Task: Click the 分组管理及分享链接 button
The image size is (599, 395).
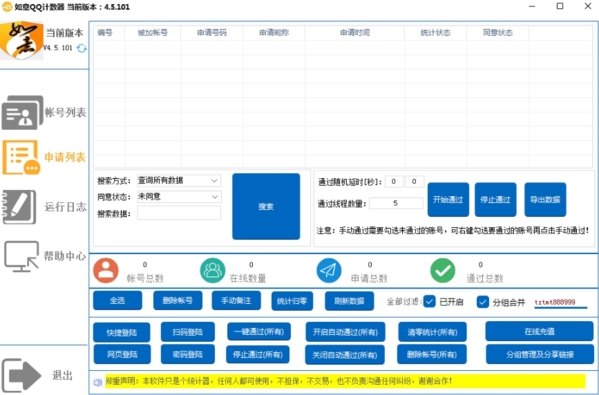Action: coord(540,355)
